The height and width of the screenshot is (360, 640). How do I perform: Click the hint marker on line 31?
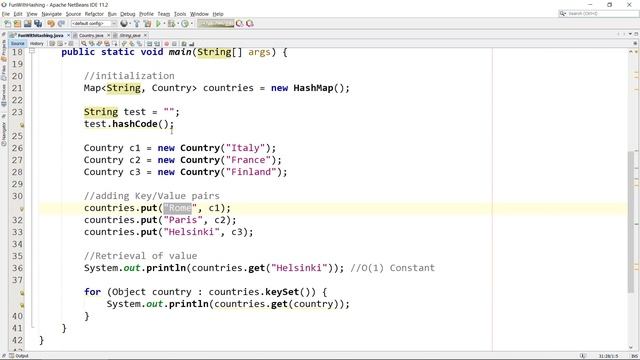coord(22,209)
